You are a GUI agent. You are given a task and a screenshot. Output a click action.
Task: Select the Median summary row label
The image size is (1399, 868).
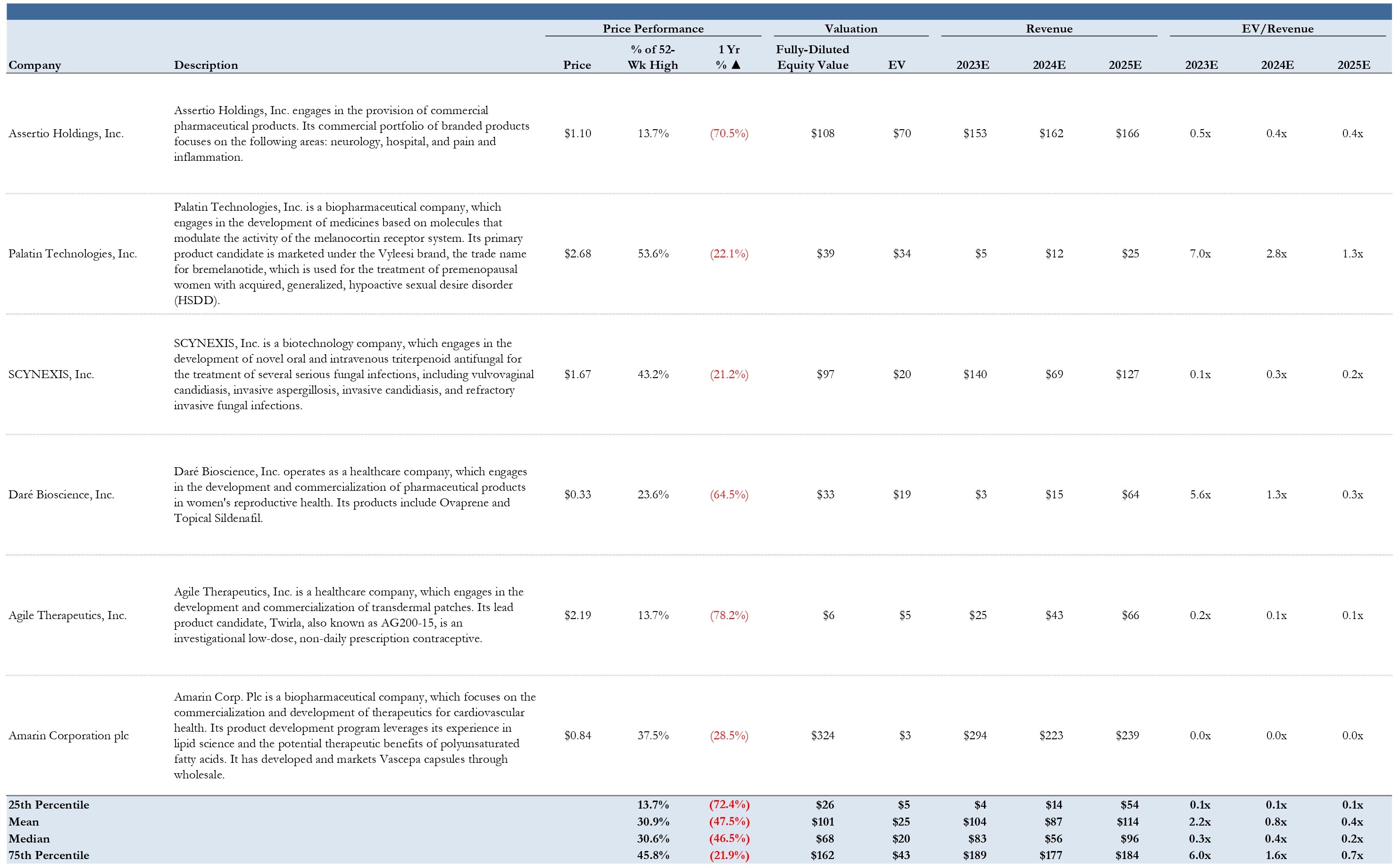(29, 839)
